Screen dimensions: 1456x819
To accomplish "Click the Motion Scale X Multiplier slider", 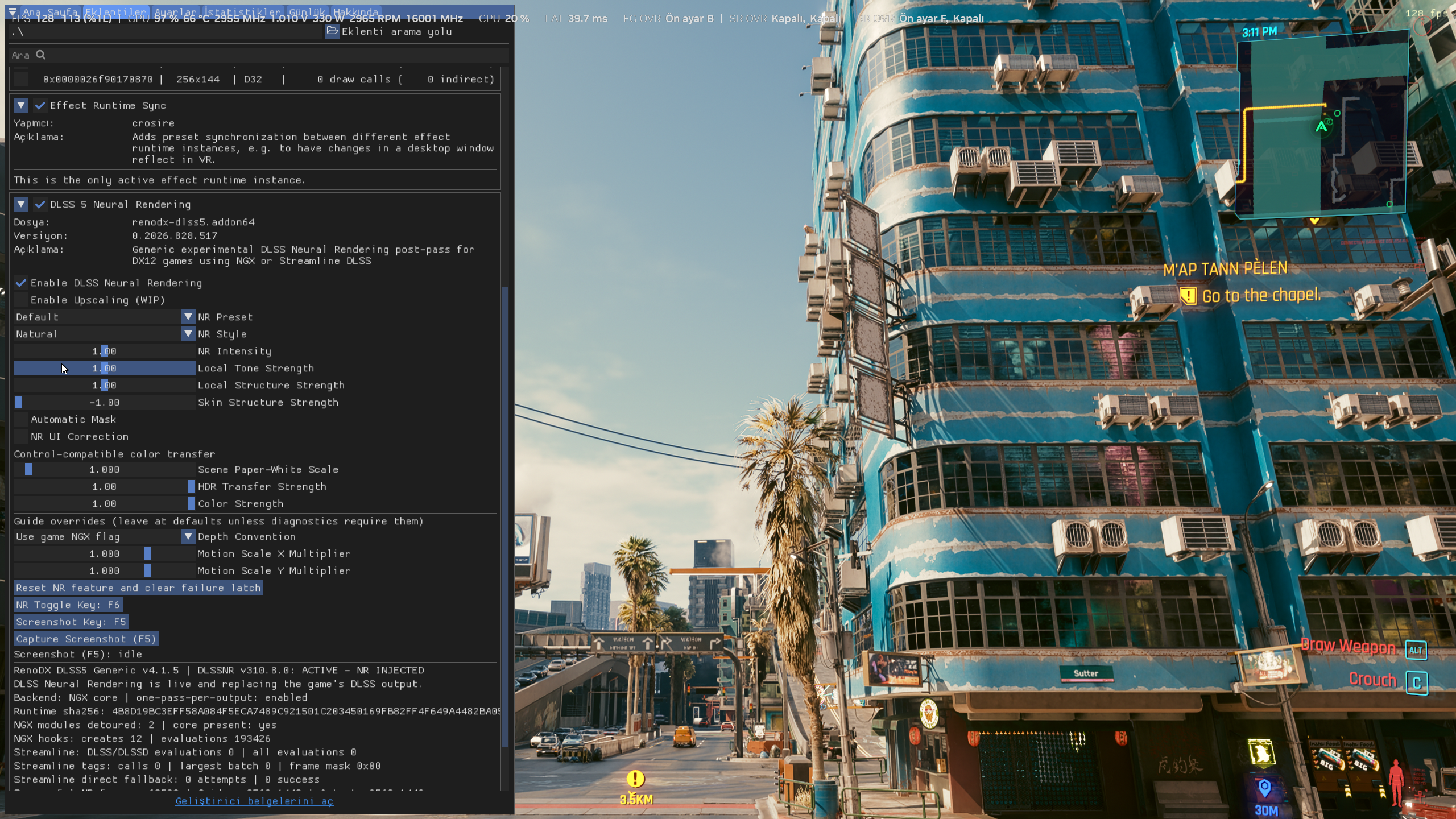I will click(105, 553).
